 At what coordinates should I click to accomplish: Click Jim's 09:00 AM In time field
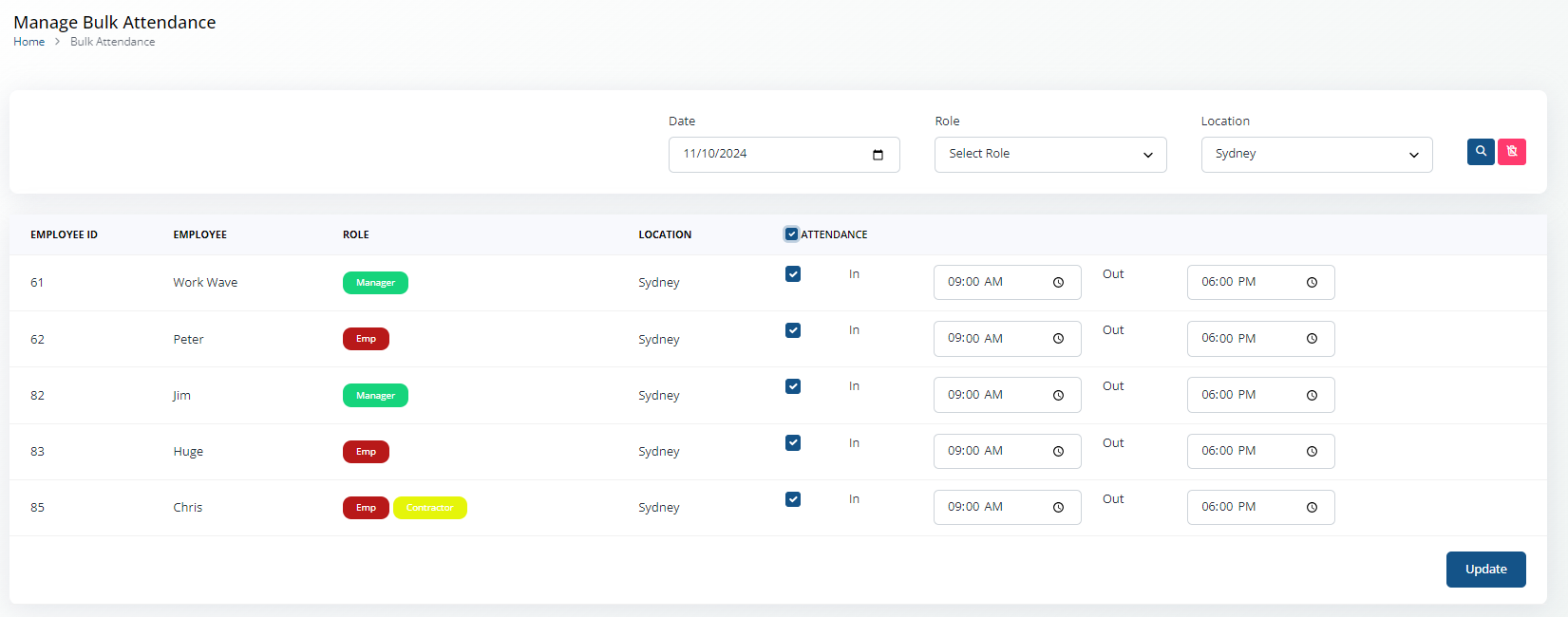click(x=1007, y=395)
